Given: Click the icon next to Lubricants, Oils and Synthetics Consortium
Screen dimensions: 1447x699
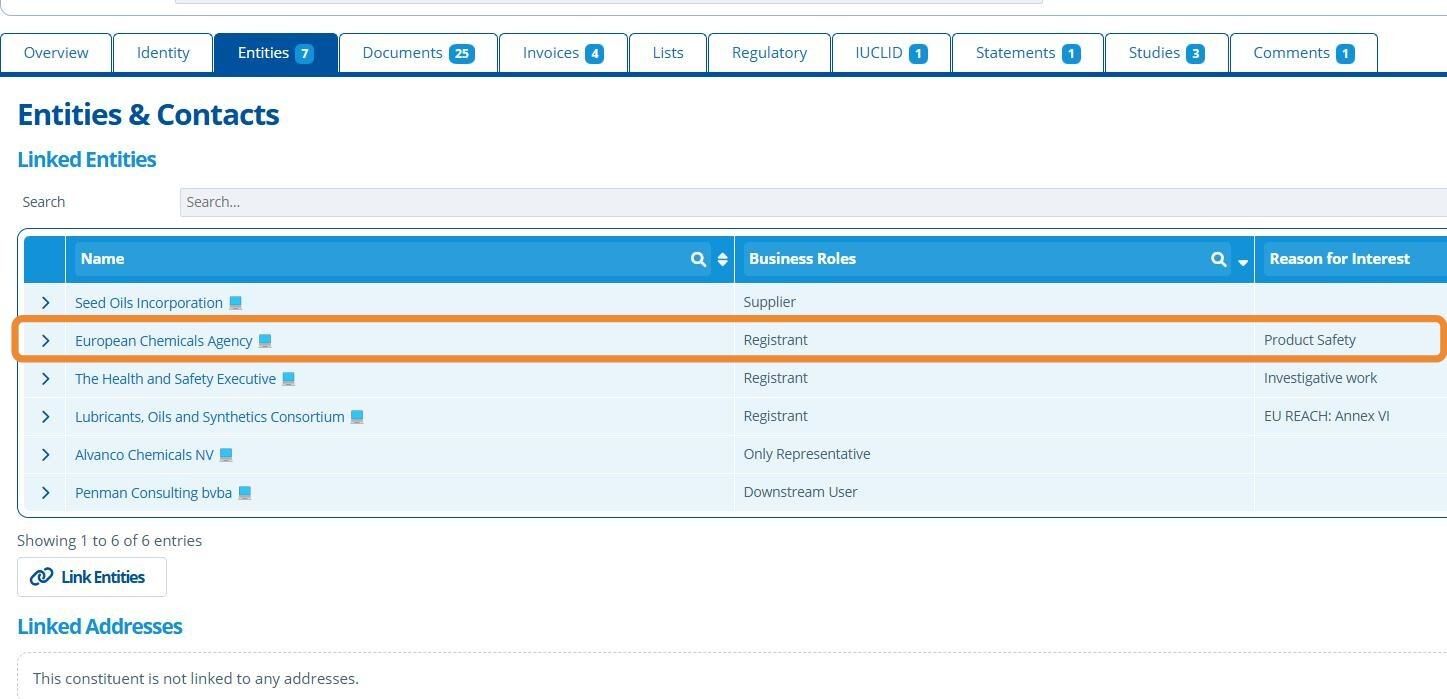Looking at the screenshot, I should (357, 417).
